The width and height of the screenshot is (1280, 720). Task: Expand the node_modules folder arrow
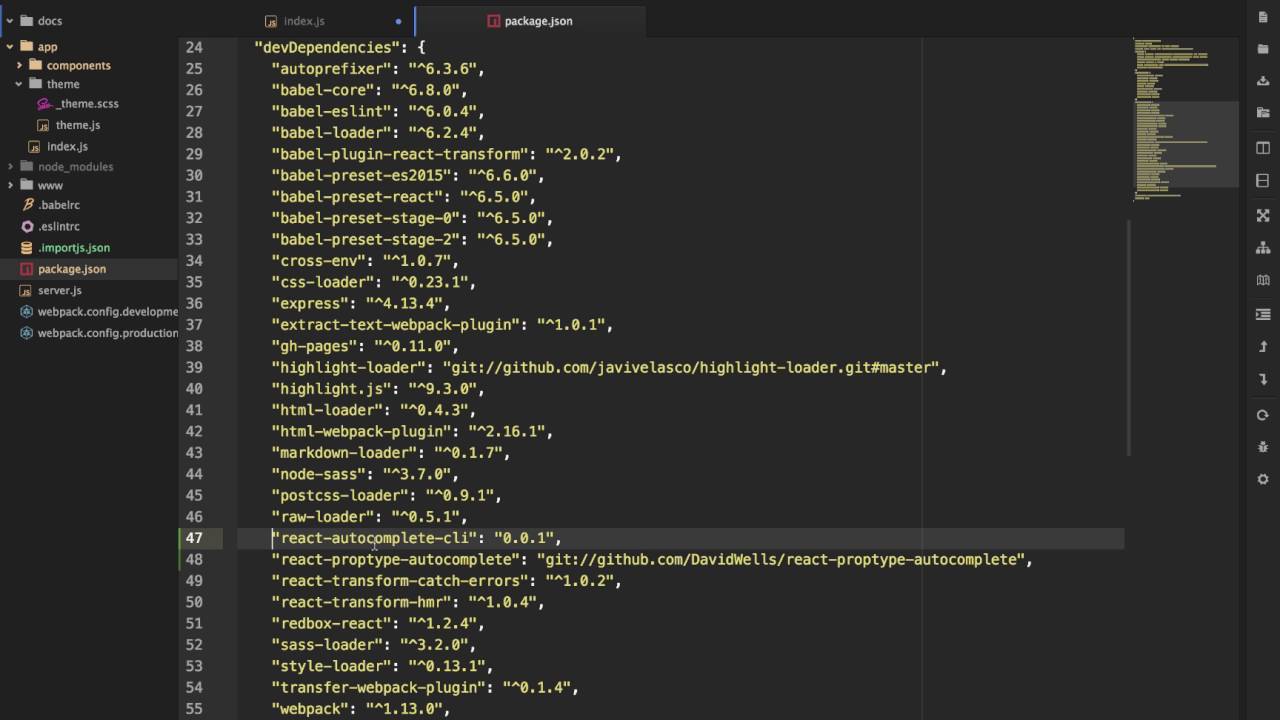coord(10,166)
